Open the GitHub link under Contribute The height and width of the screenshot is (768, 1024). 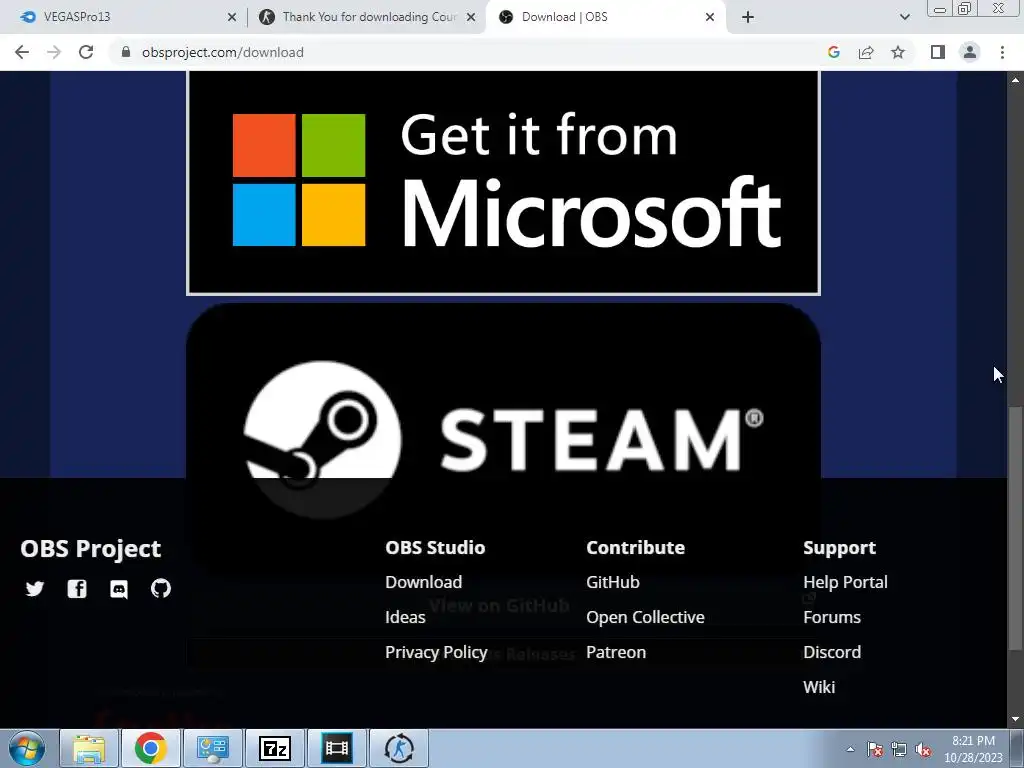point(613,582)
